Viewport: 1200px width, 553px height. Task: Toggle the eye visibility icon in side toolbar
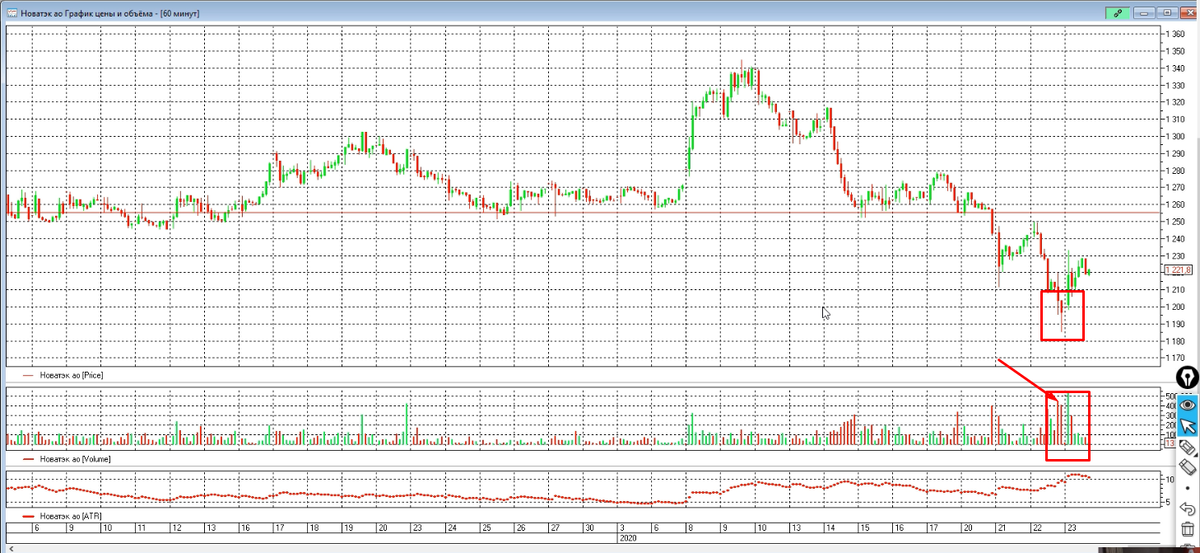coord(1187,405)
